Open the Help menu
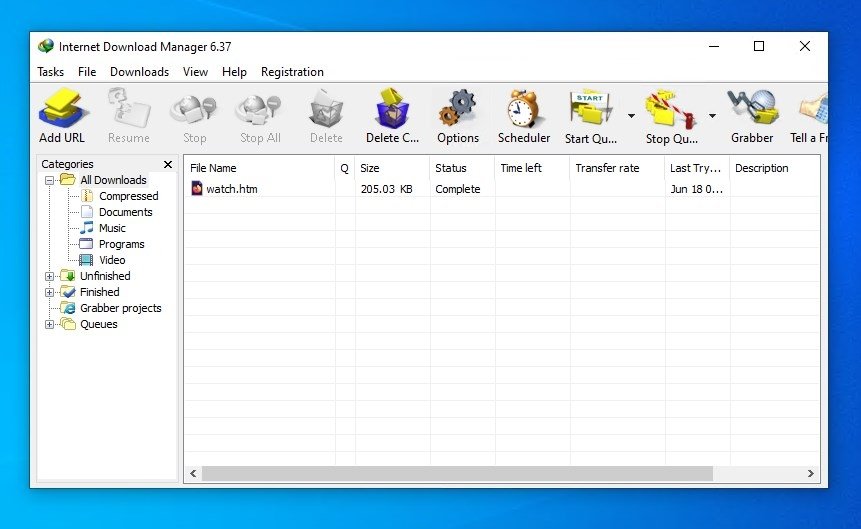Viewport: 861px width, 529px height. click(x=234, y=72)
